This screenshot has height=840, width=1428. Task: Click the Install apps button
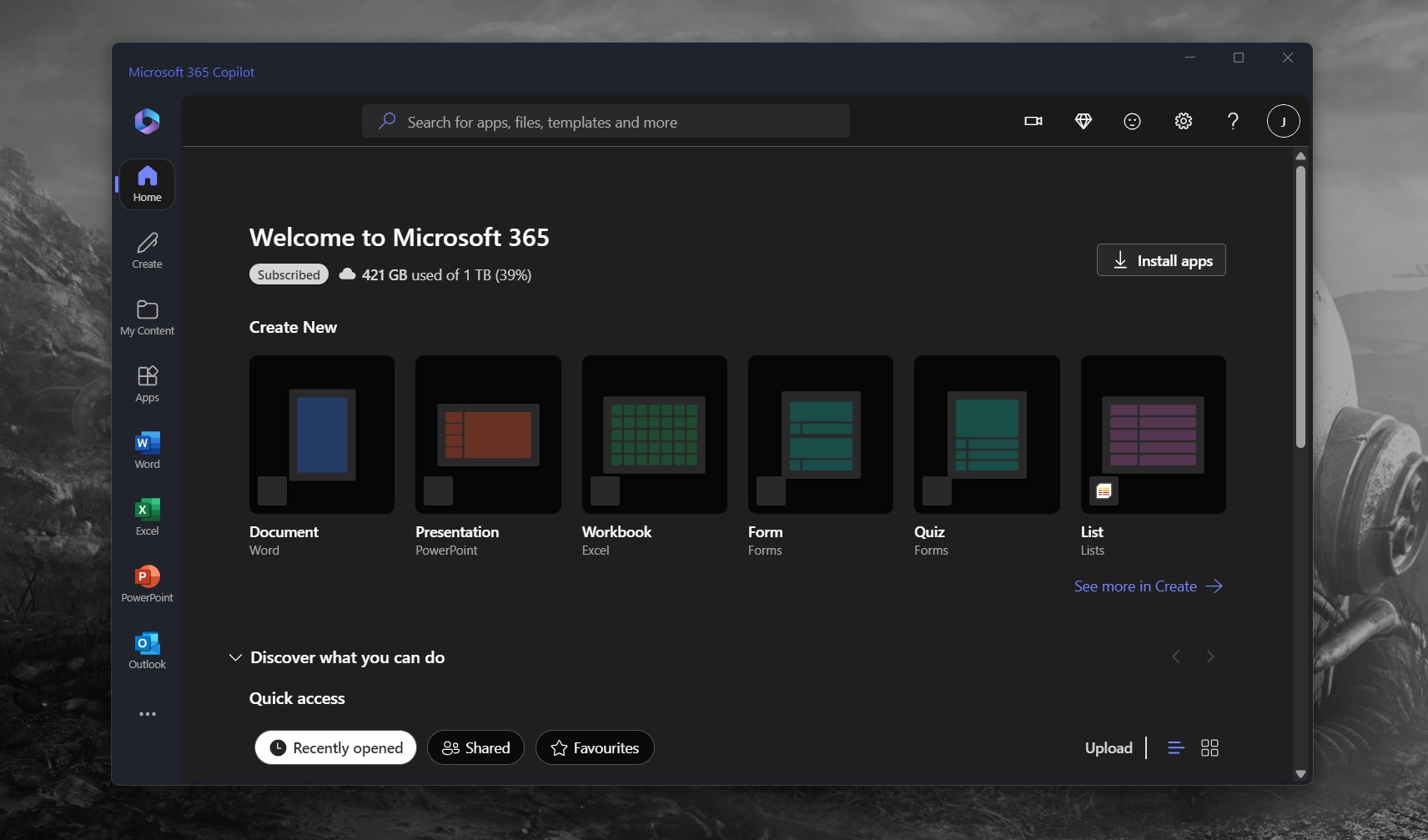pyautogui.click(x=1160, y=260)
